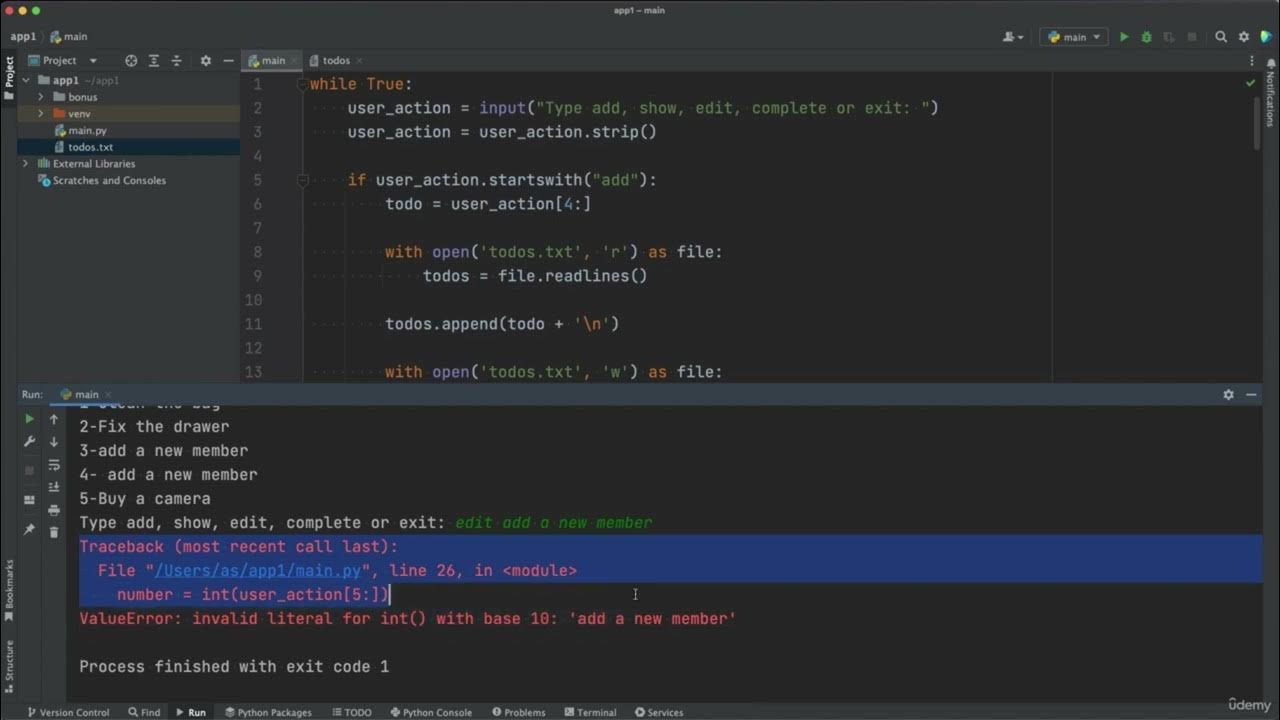Open Terminal tool window
This screenshot has height=720, width=1280.
[589, 712]
